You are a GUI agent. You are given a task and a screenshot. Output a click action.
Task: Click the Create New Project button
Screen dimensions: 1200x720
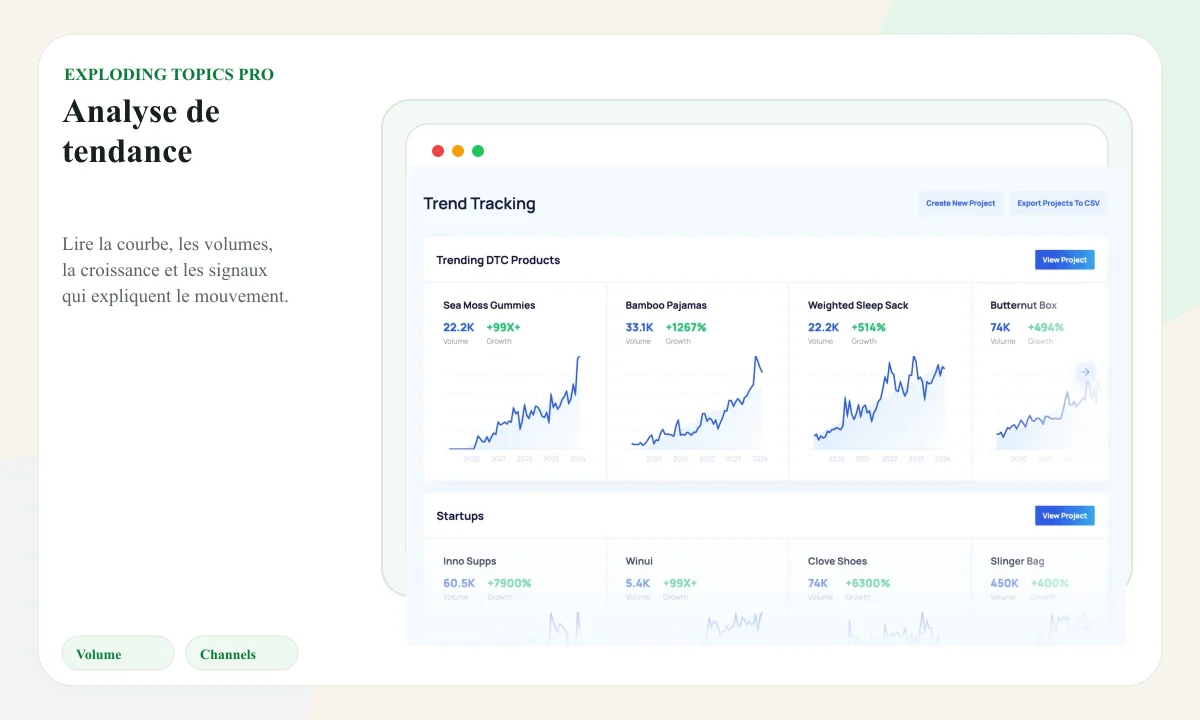(961, 203)
